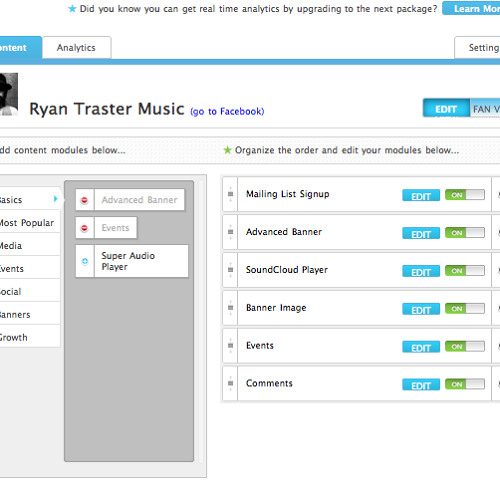Grab the Comments row drag handle
The image size is (500, 500).
(230, 383)
